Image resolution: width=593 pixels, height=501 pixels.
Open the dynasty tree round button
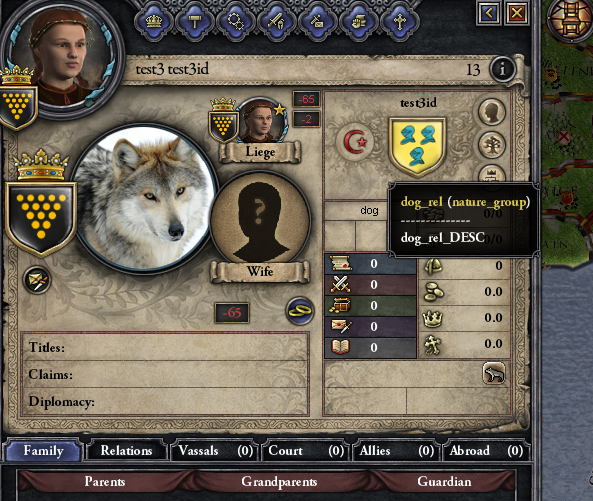point(492,145)
